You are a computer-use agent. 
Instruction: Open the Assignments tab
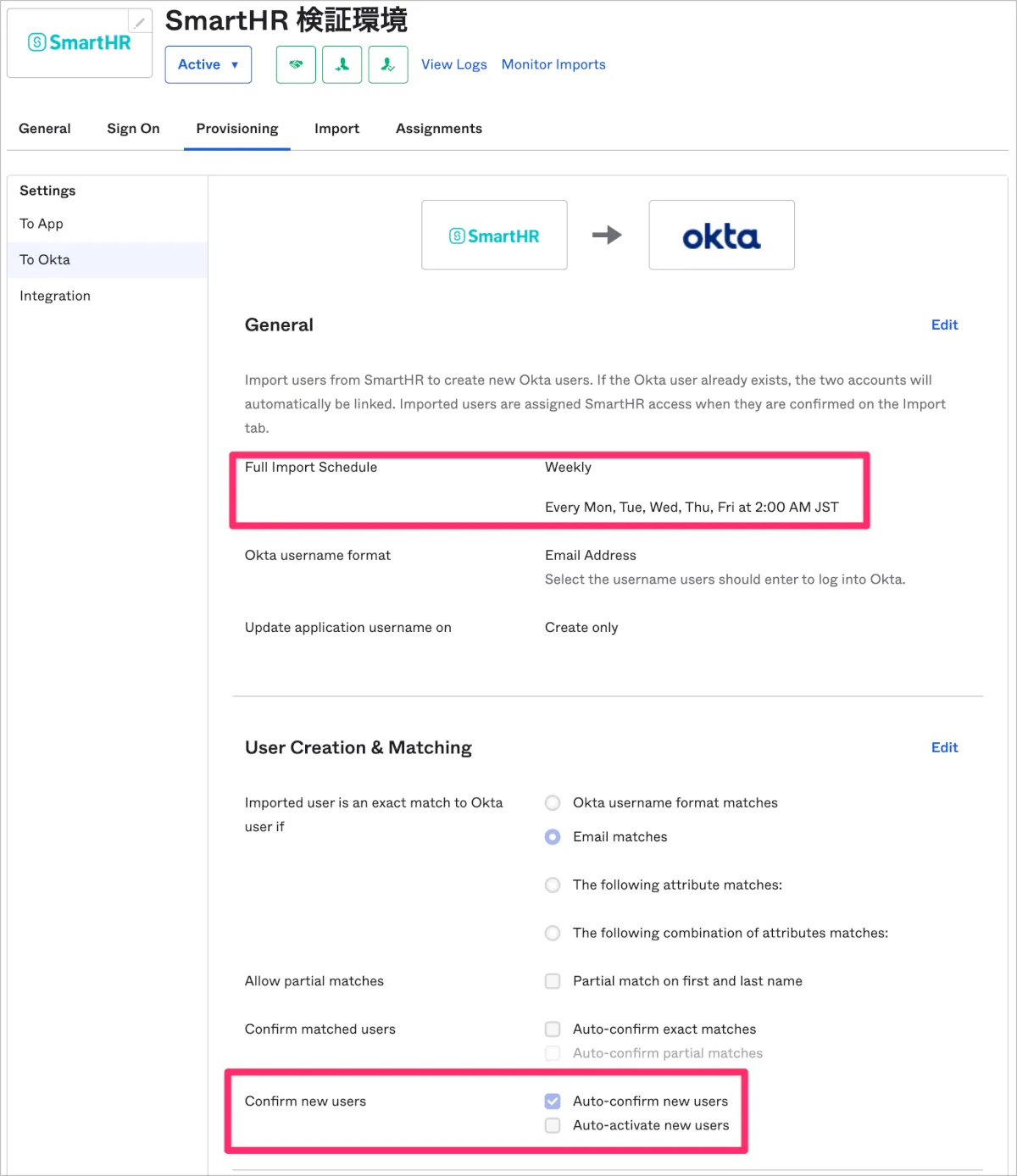pos(438,129)
